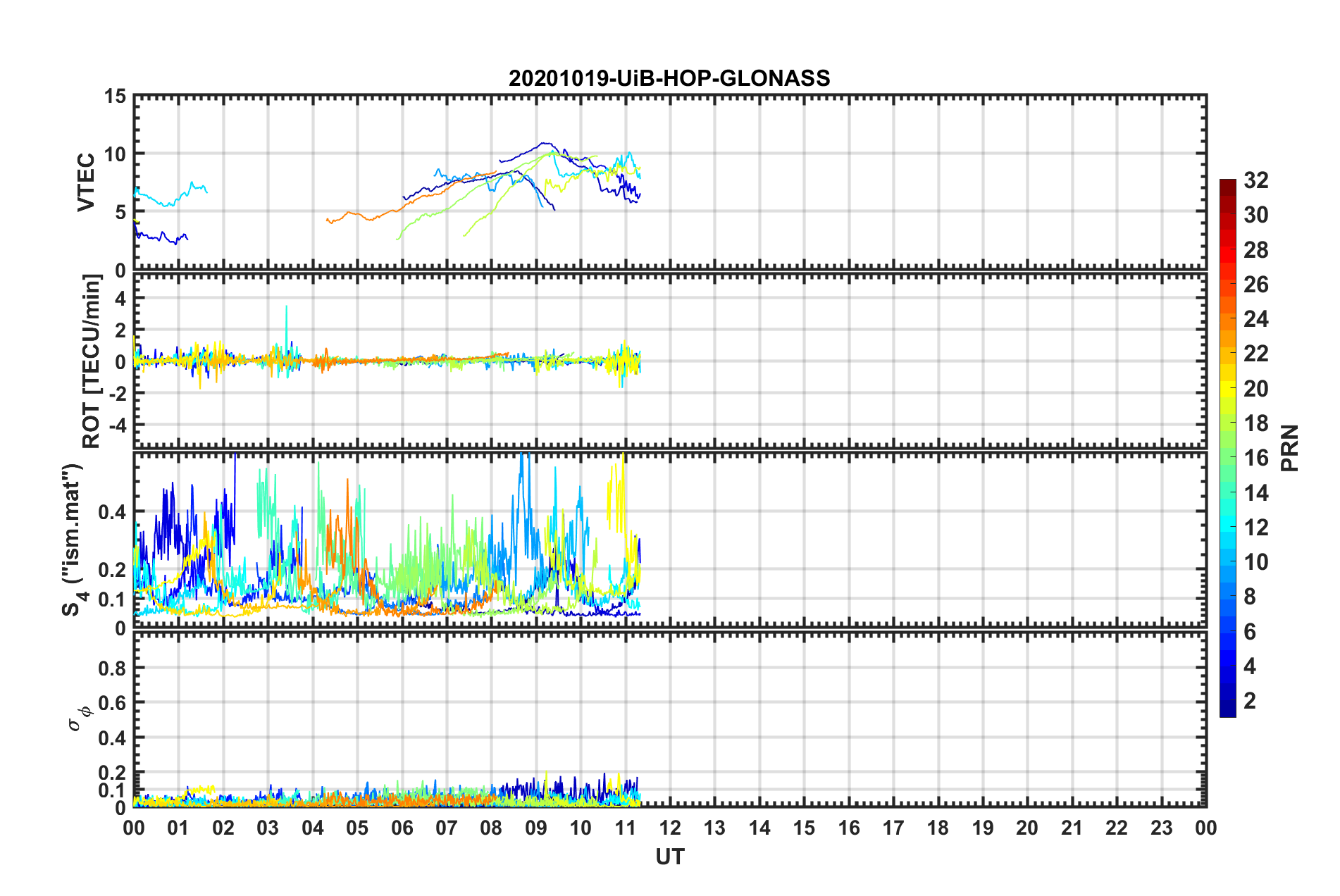This screenshot has width=1340, height=896.
Task: Click x-axis tick label 22
Action: click(1117, 828)
